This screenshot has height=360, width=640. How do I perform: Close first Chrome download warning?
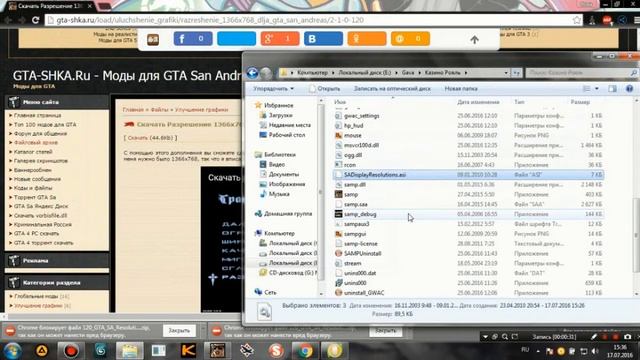pyautogui.click(x=179, y=331)
